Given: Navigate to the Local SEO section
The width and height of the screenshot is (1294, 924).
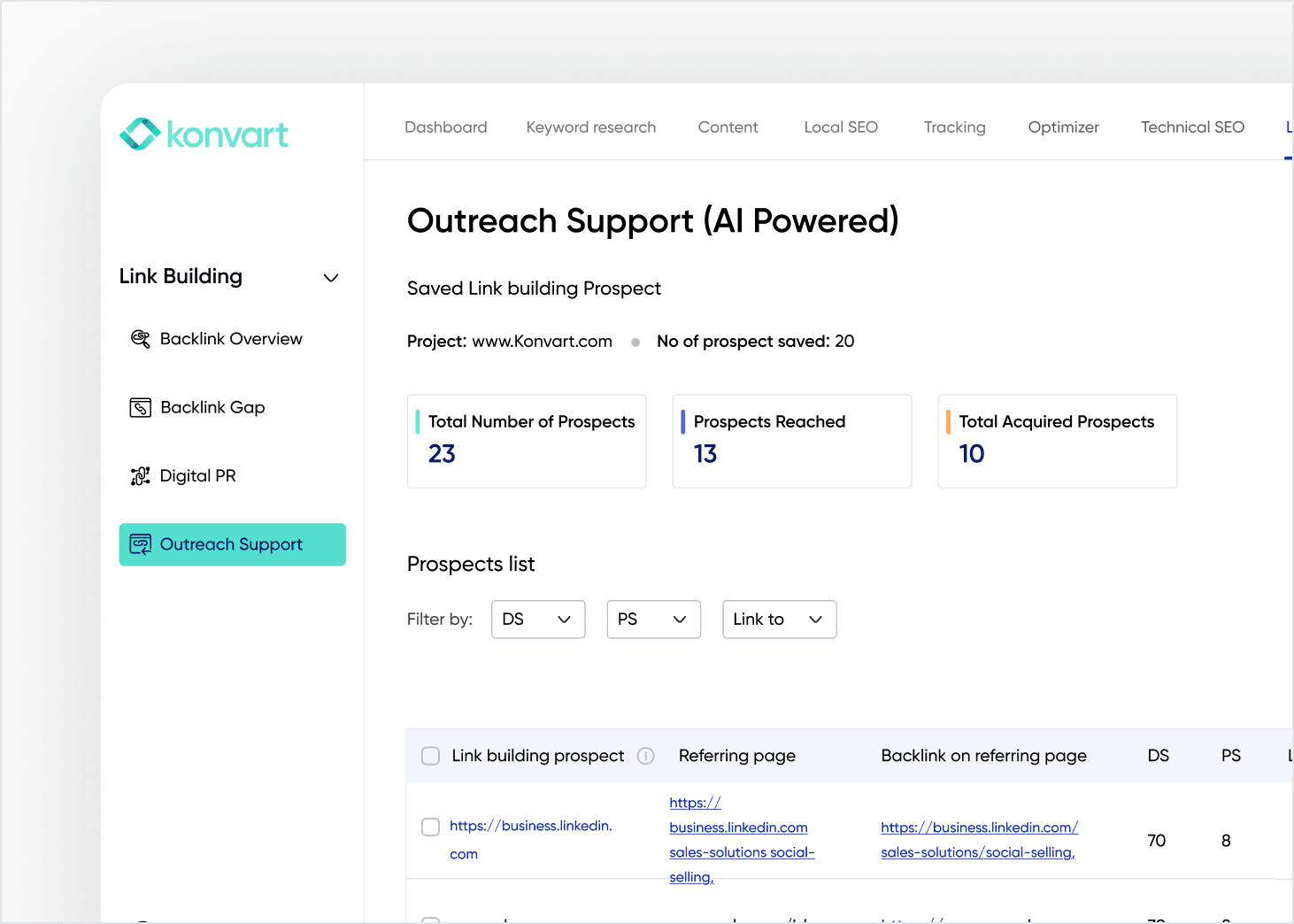Looking at the screenshot, I should 840,127.
